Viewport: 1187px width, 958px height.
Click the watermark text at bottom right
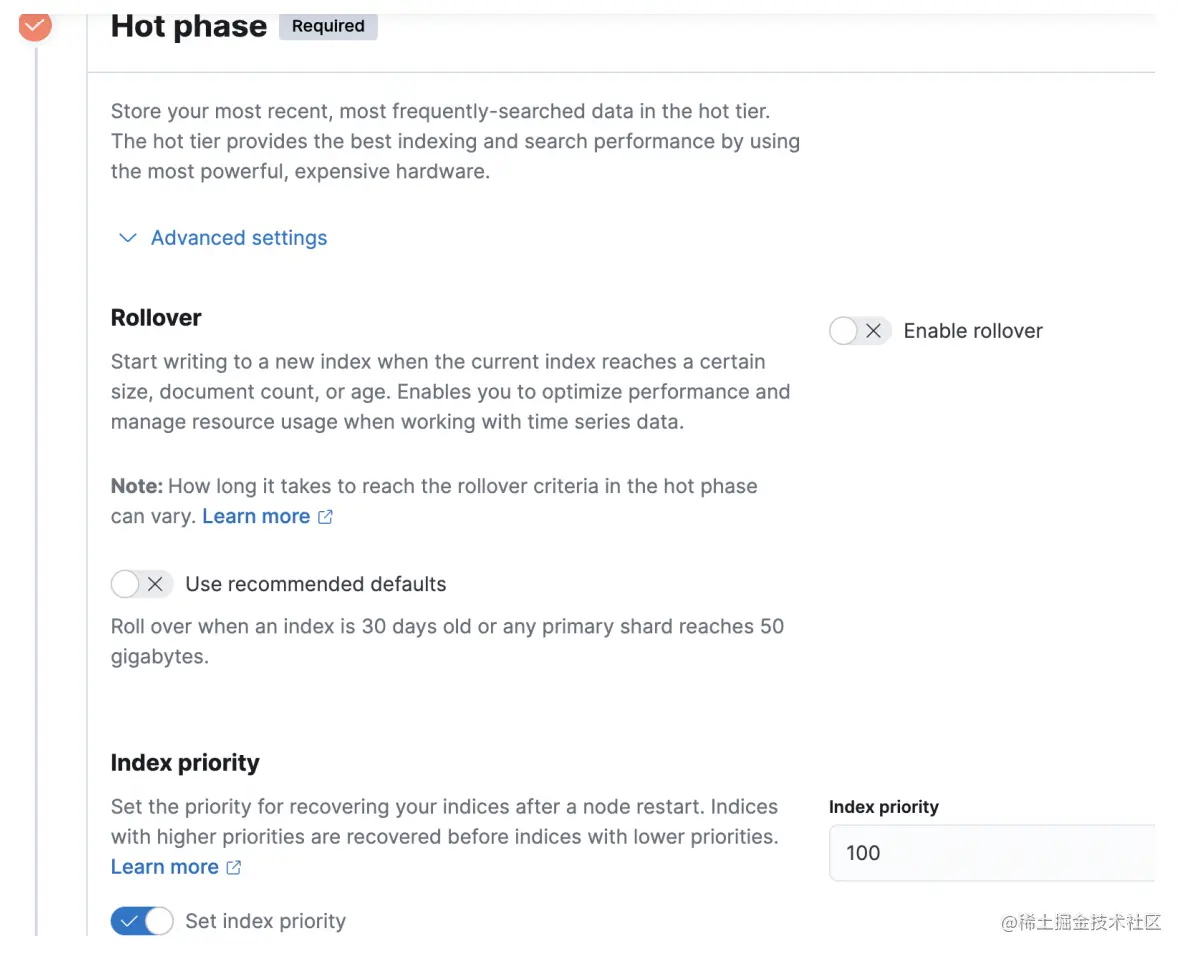coord(1081,922)
